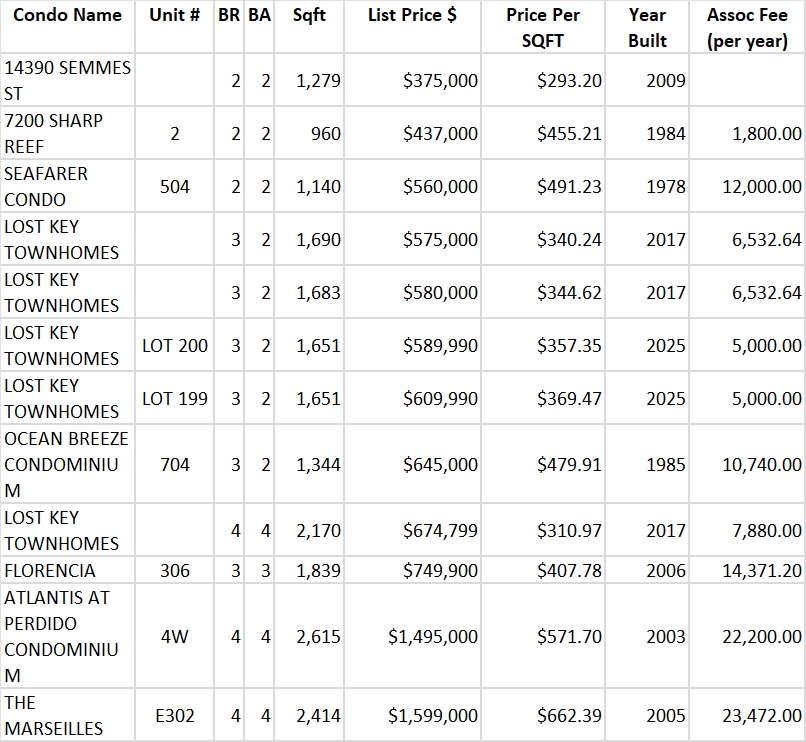This screenshot has height=742, width=806.
Task: Select the 14390 SEMMES ST cell
Action: coord(68,80)
